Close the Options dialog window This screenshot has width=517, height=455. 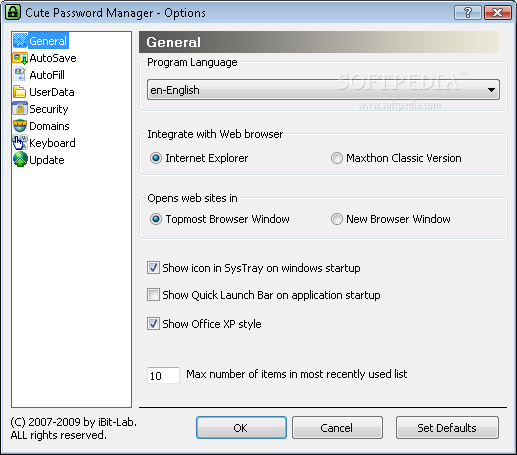[497, 13]
